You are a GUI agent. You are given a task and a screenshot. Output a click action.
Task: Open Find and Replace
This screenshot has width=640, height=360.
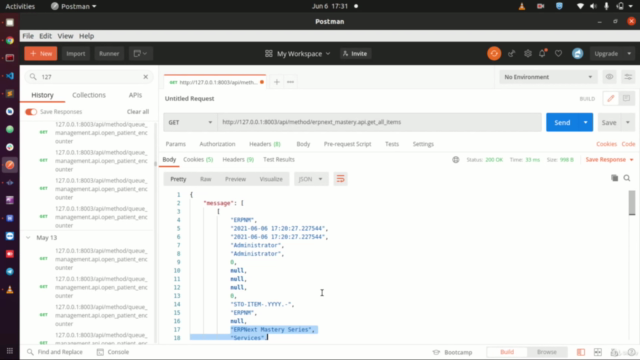[55, 352]
